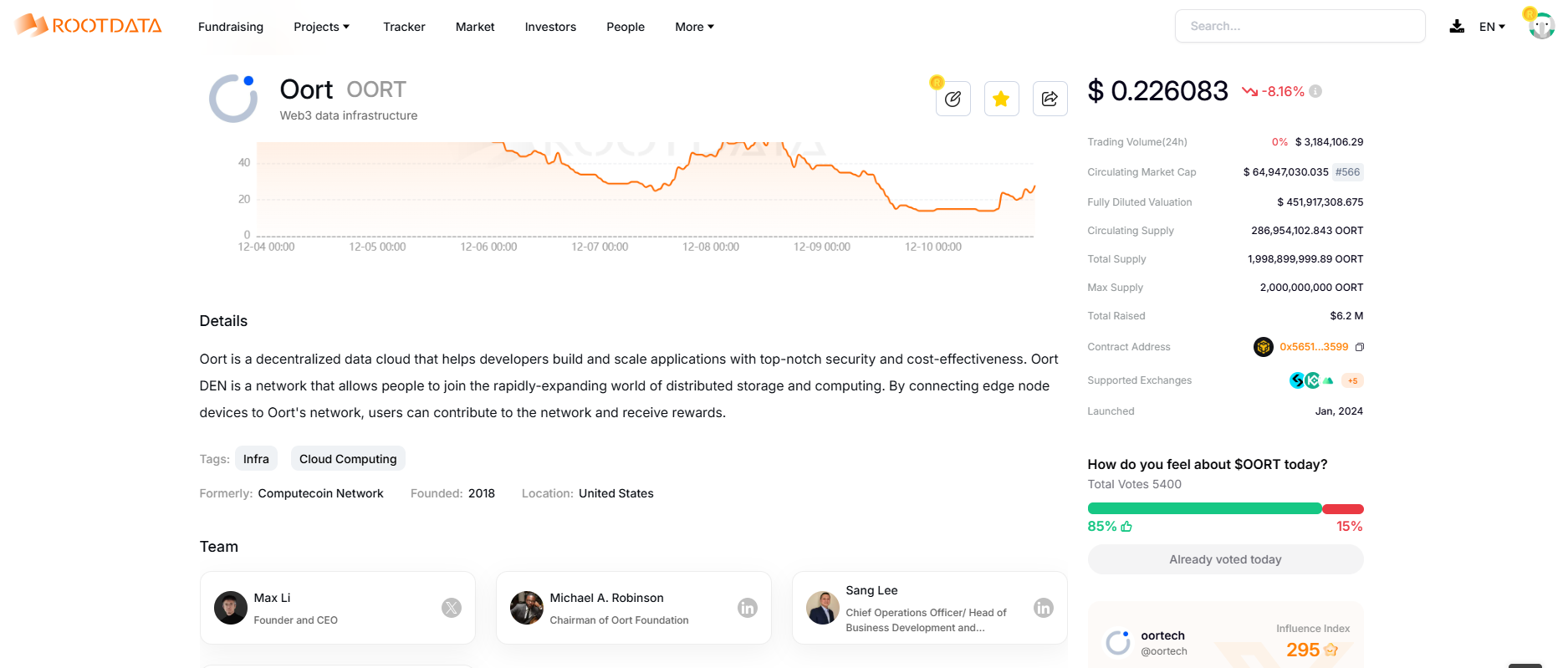Click the Location United States value
This screenshot has height=668, width=1568.
click(616, 493)
